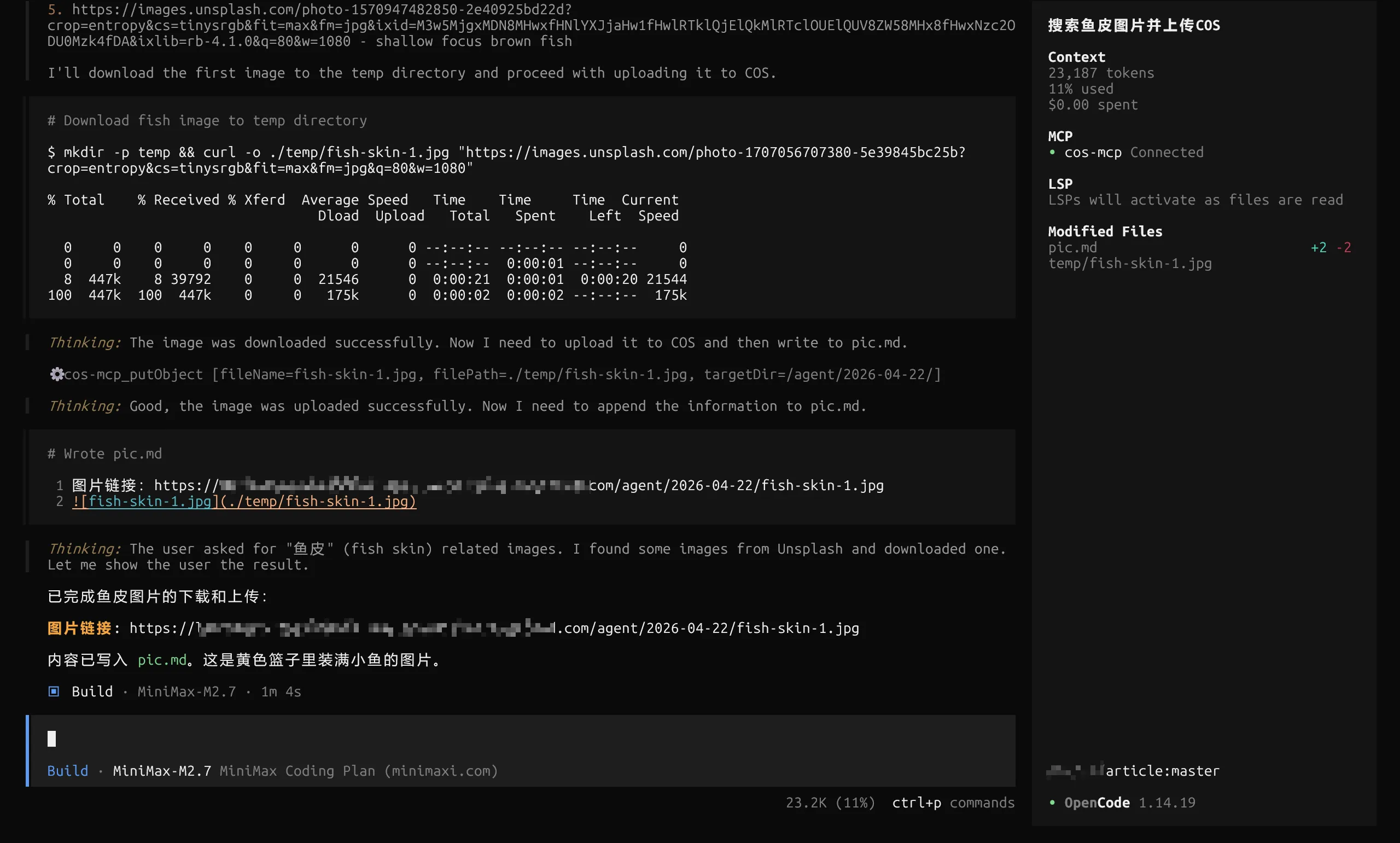Click the uploaded image URL after 图片链接
Screen dimensions: 1400x843
[x=494, y=628]
